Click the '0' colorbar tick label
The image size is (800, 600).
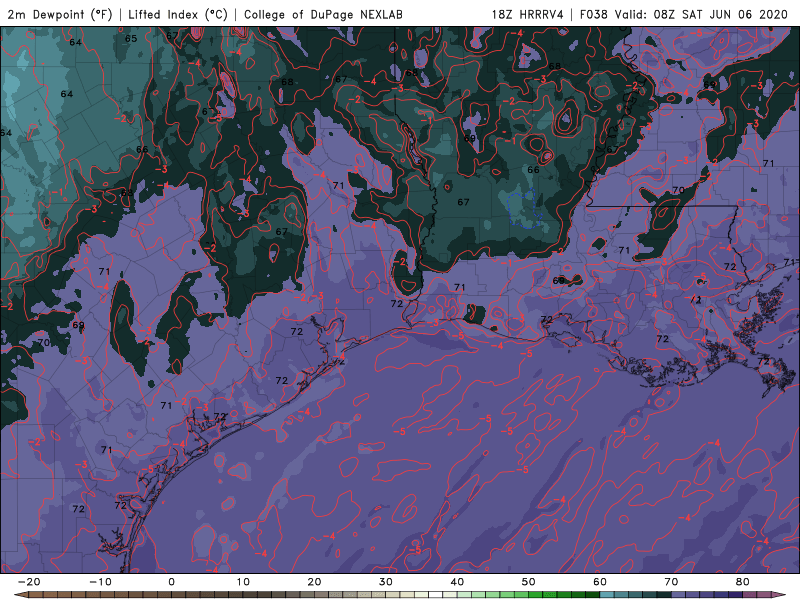coord(171,582)
